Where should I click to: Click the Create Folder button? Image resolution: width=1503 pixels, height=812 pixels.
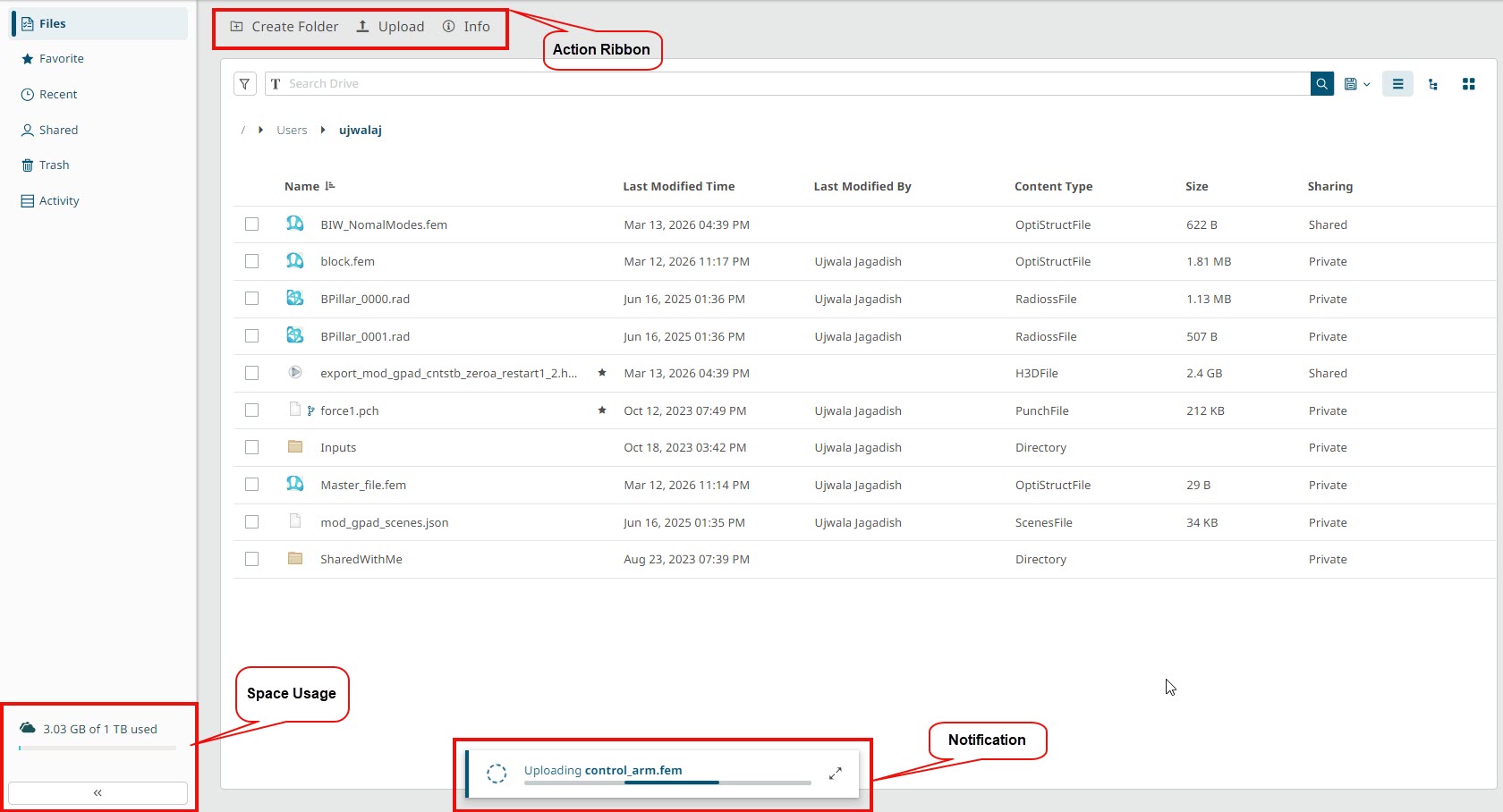pyautogui.click(x=284, y=27)
